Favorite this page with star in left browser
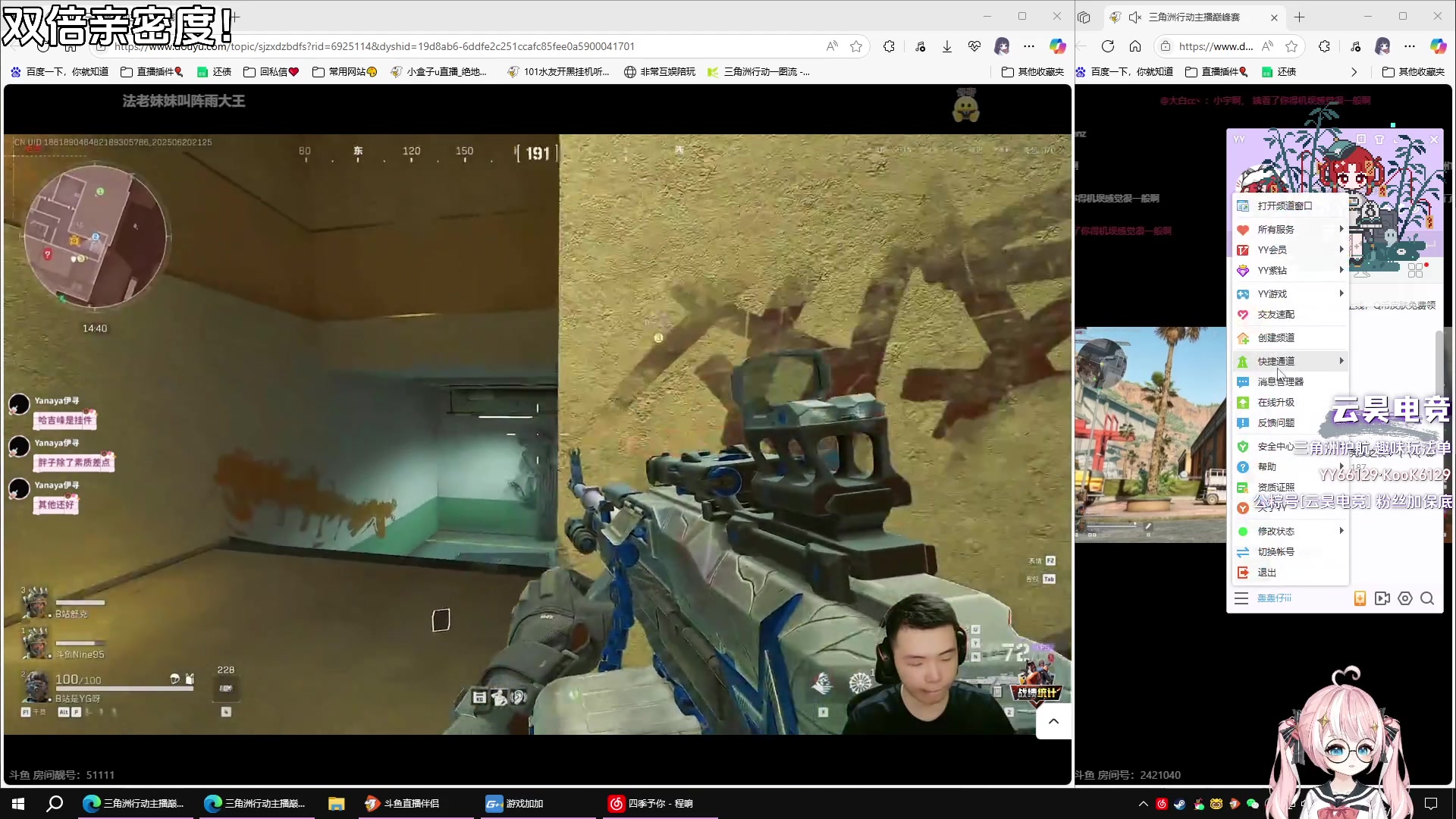 click(x=856, y=46)
